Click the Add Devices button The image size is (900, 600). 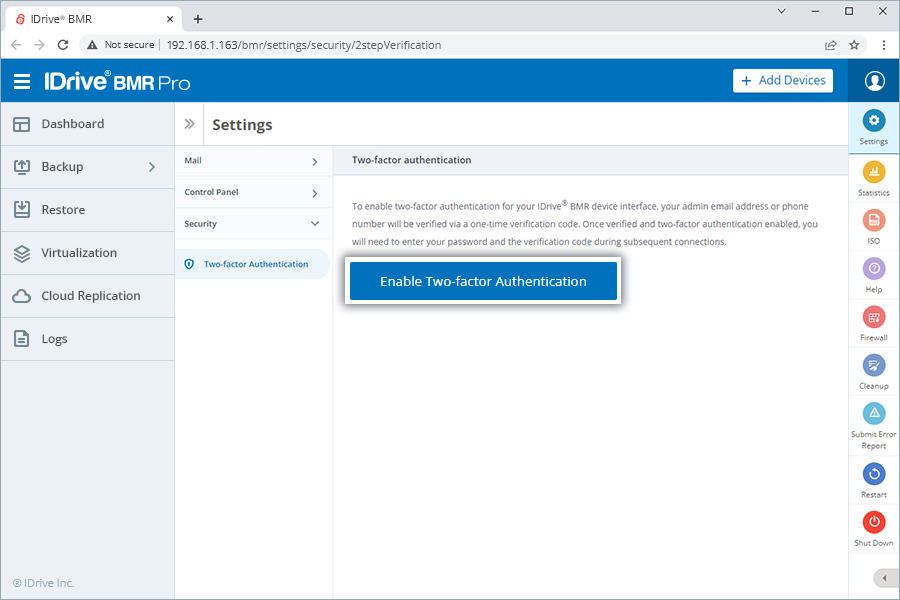click(x=783, y=81)
